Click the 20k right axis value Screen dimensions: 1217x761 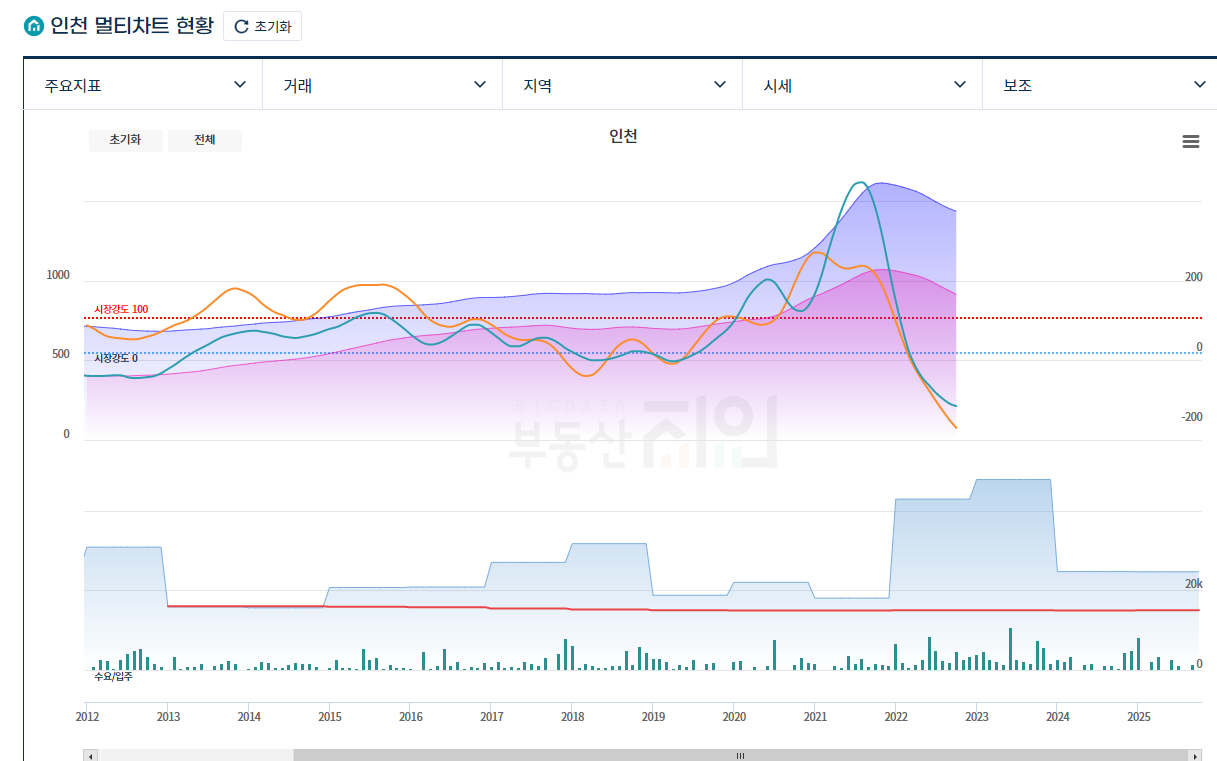[1193, 584]
